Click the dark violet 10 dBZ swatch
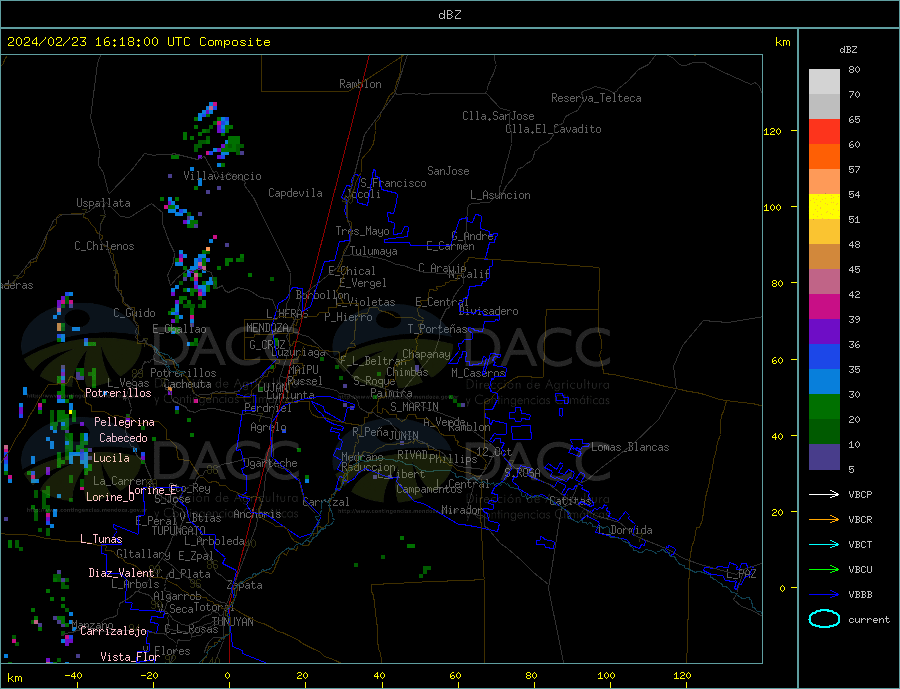The width and height of the screenshot is (900, 689). (x=824, y=457)
